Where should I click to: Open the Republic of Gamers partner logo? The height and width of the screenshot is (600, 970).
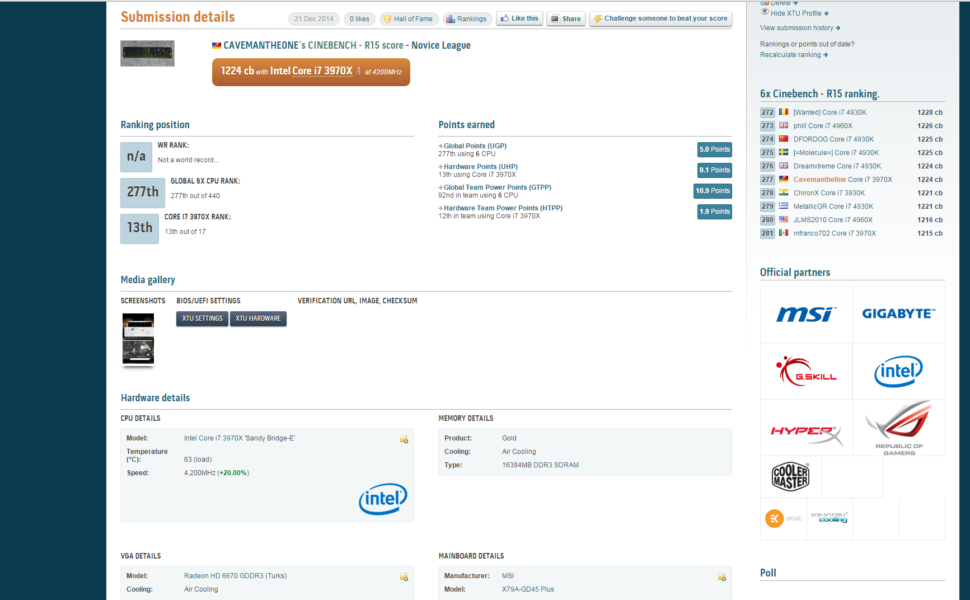(899, 428)
